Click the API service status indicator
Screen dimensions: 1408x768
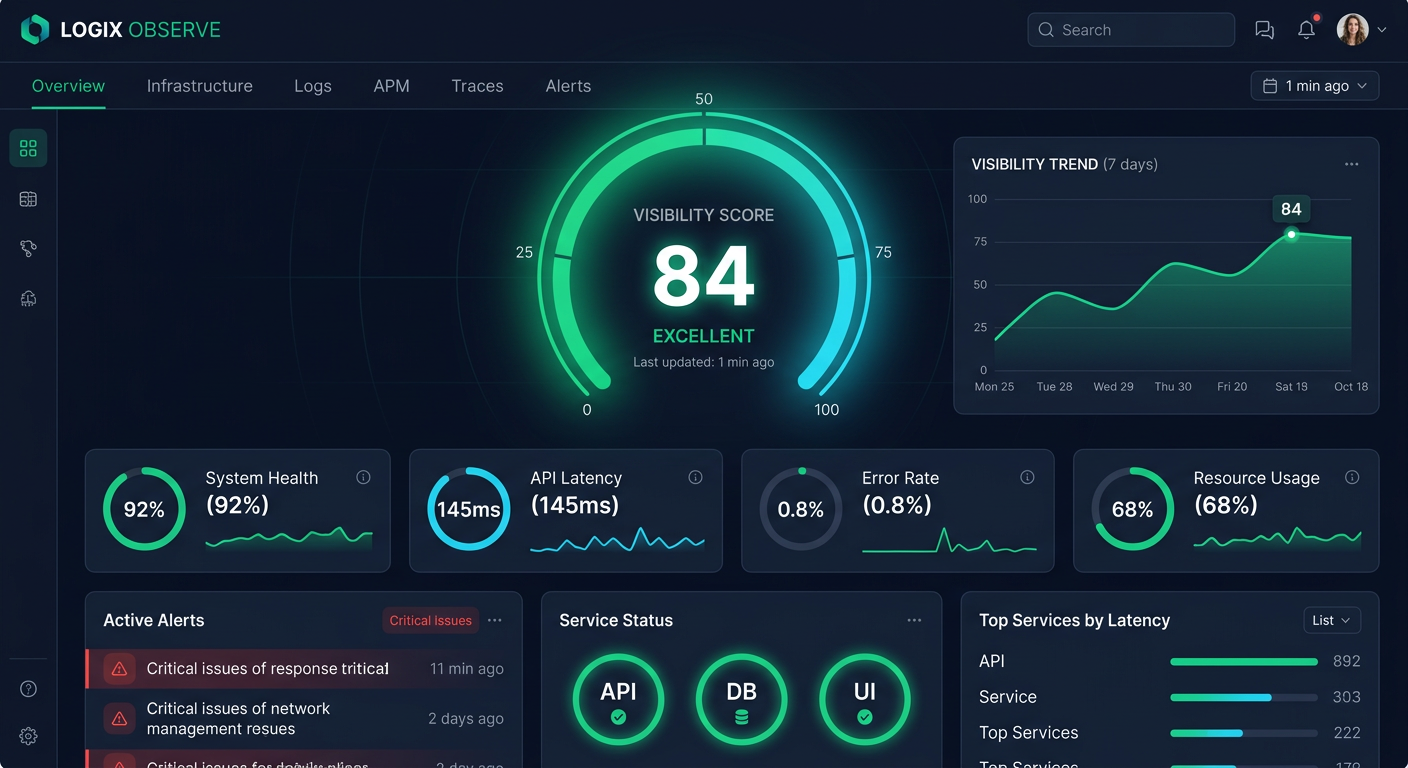coord(618,700)
